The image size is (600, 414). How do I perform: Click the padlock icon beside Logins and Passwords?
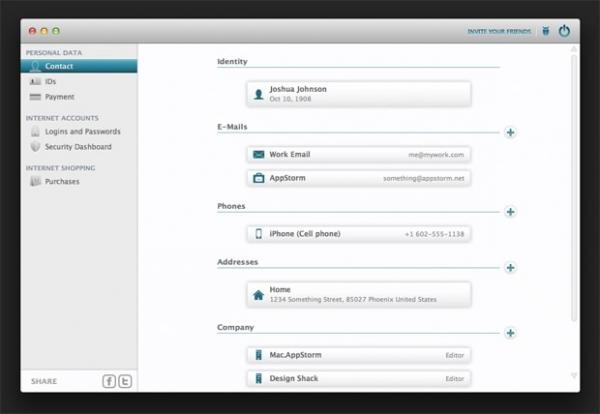coord(35,132)
